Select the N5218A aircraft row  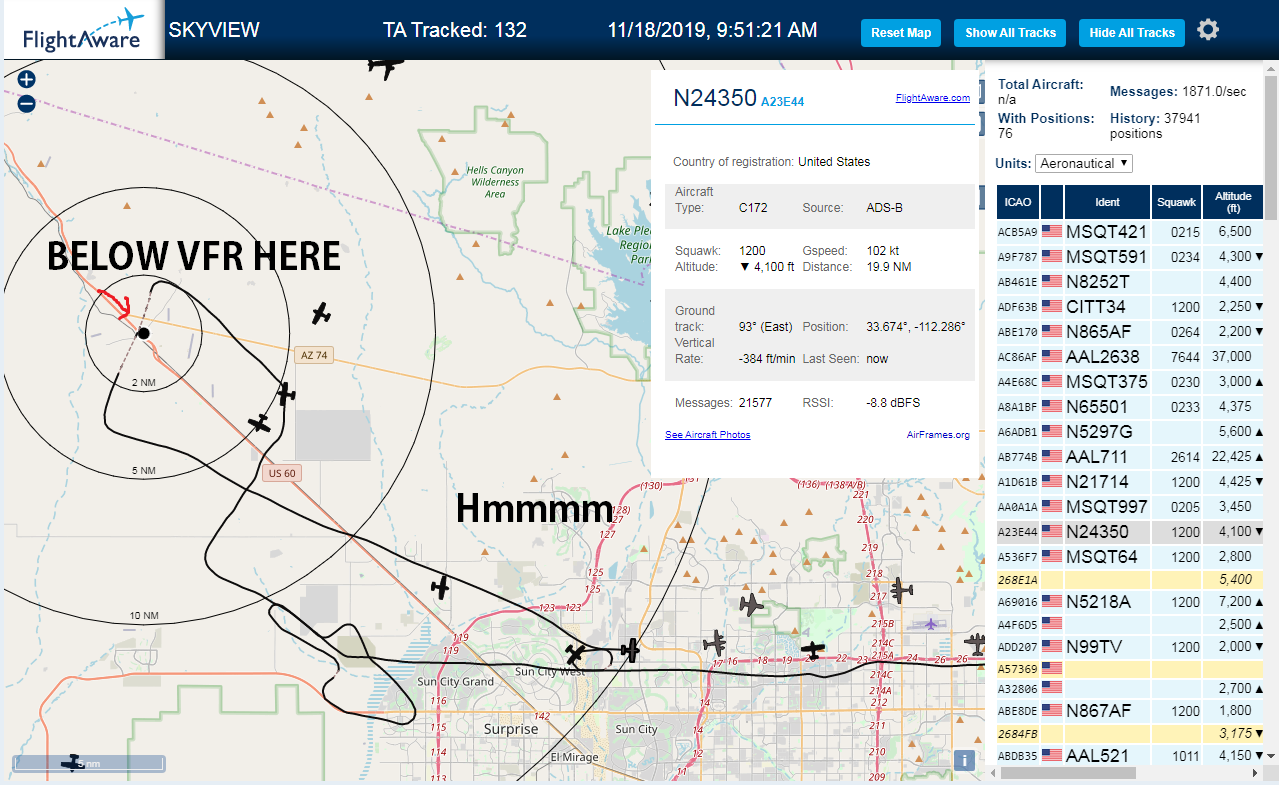tap(1130, 602)
